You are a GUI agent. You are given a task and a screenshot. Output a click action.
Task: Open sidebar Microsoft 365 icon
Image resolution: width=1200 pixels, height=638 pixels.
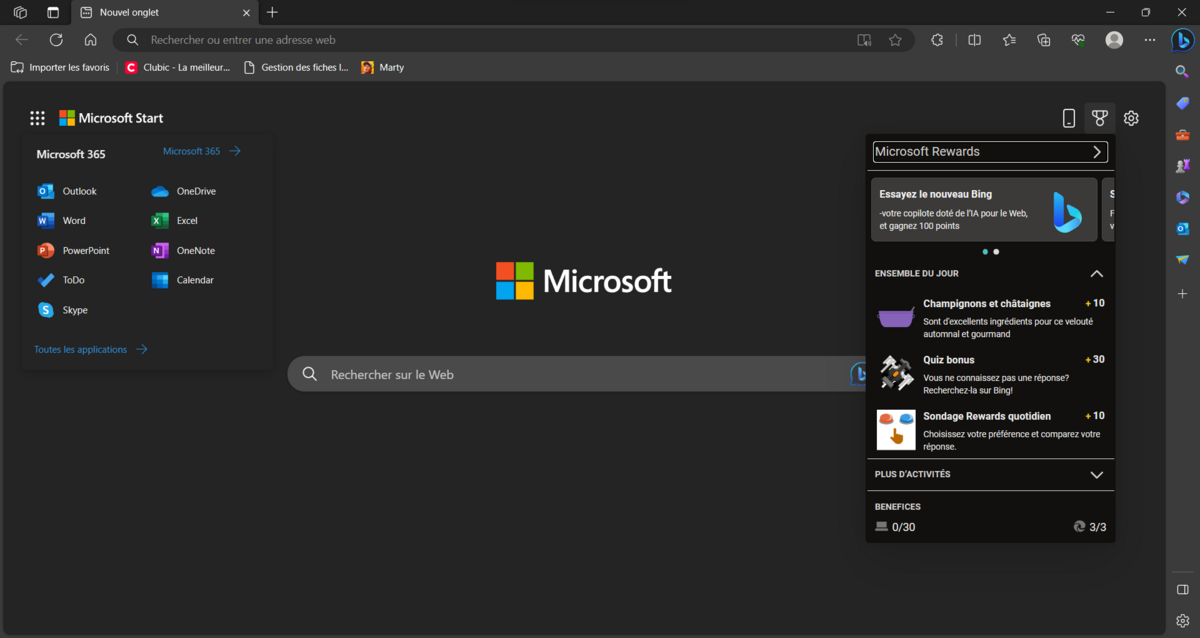pos(1183,197)
